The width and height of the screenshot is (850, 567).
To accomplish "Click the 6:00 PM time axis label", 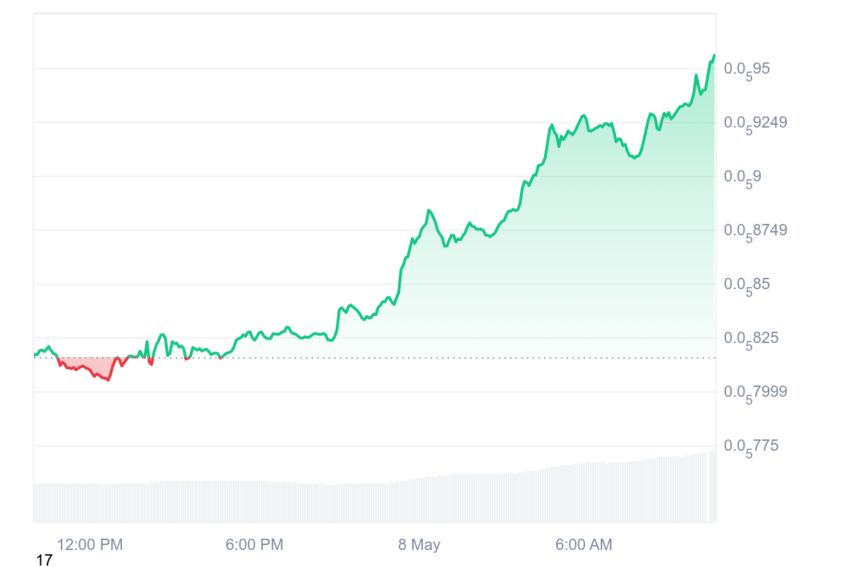I will [x=254, y=544].
